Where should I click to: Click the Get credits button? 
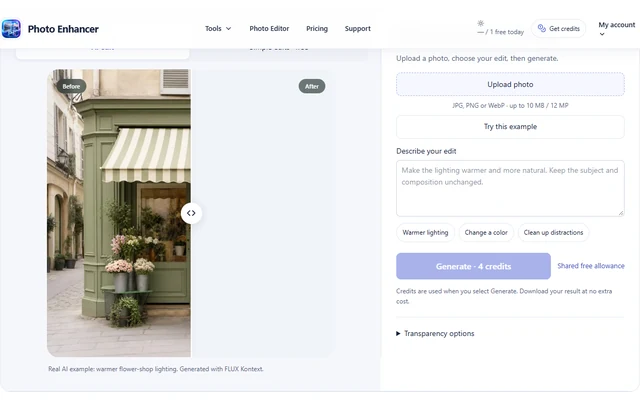pyautogui.click(x=558, y=29)
